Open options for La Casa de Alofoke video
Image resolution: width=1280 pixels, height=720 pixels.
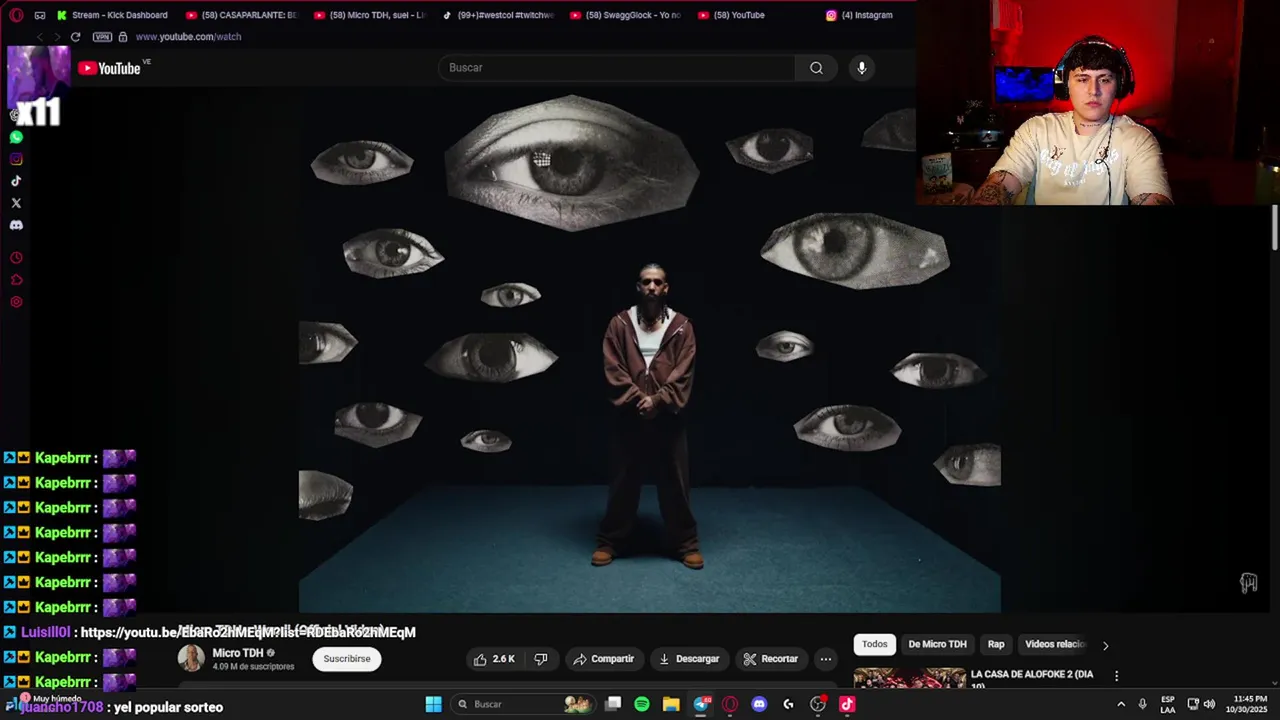pyautogui.click(x=1116, y=676)
